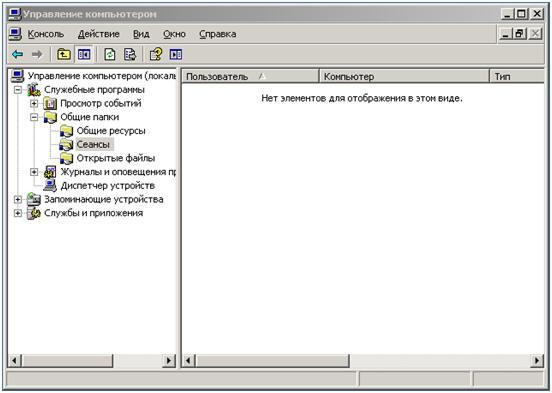Image resolution: width=552 pixels, height=393 pixels.
Task: Click the Службы и приложения icon
Action: (x=34, y=213)
